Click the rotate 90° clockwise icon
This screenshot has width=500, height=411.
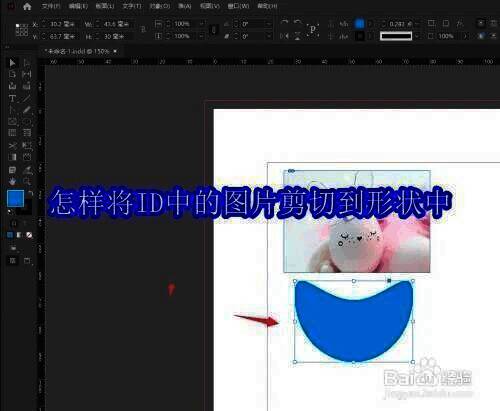pyautogui.click(x=284, y=23)
